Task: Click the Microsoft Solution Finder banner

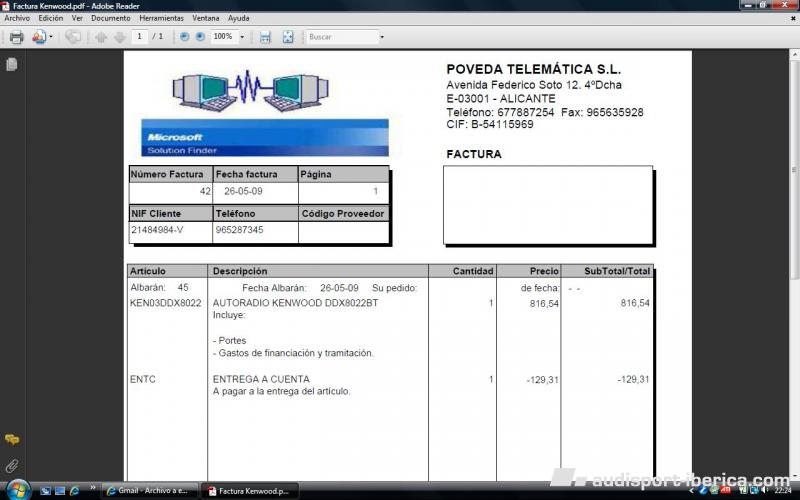Action: tap(265, 138)
